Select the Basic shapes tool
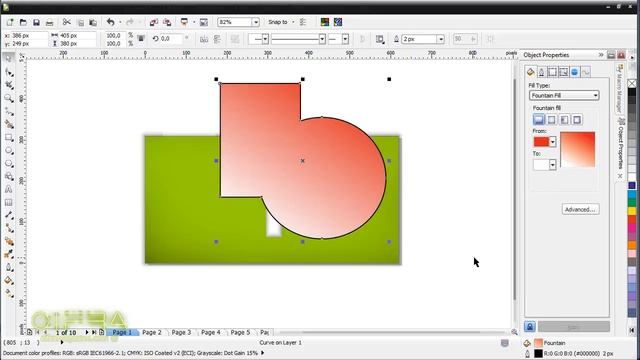The width and height of the screenshot is (640, 360). 9,176
